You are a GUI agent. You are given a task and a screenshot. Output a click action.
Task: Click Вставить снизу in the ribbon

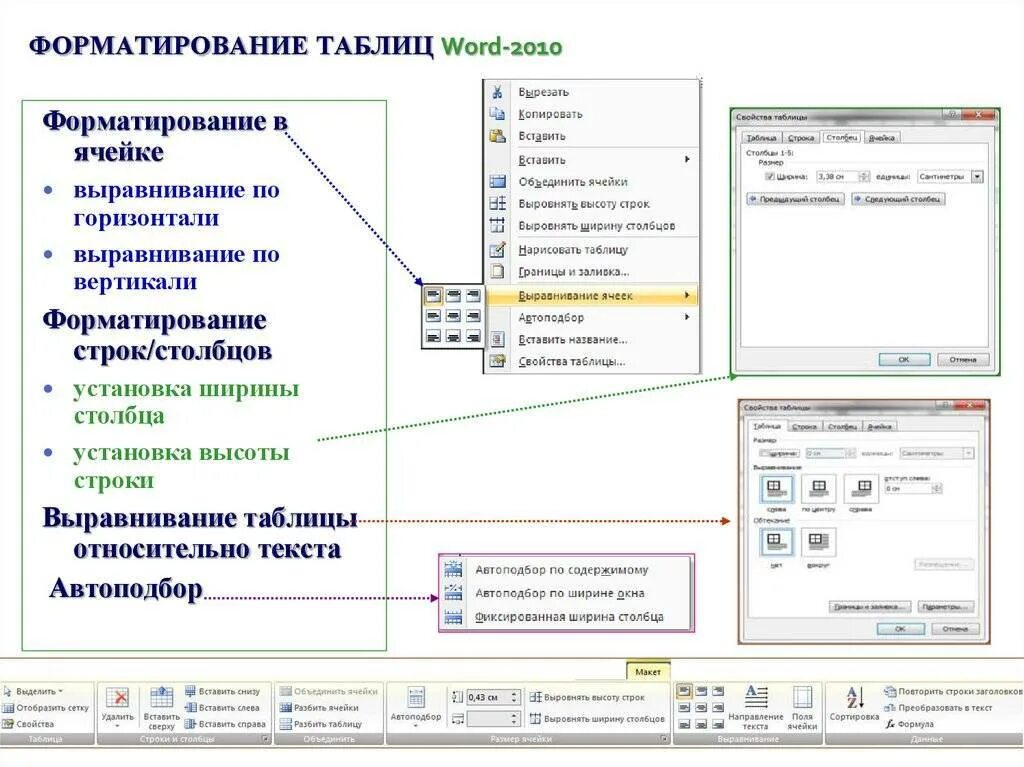(223, 691)
